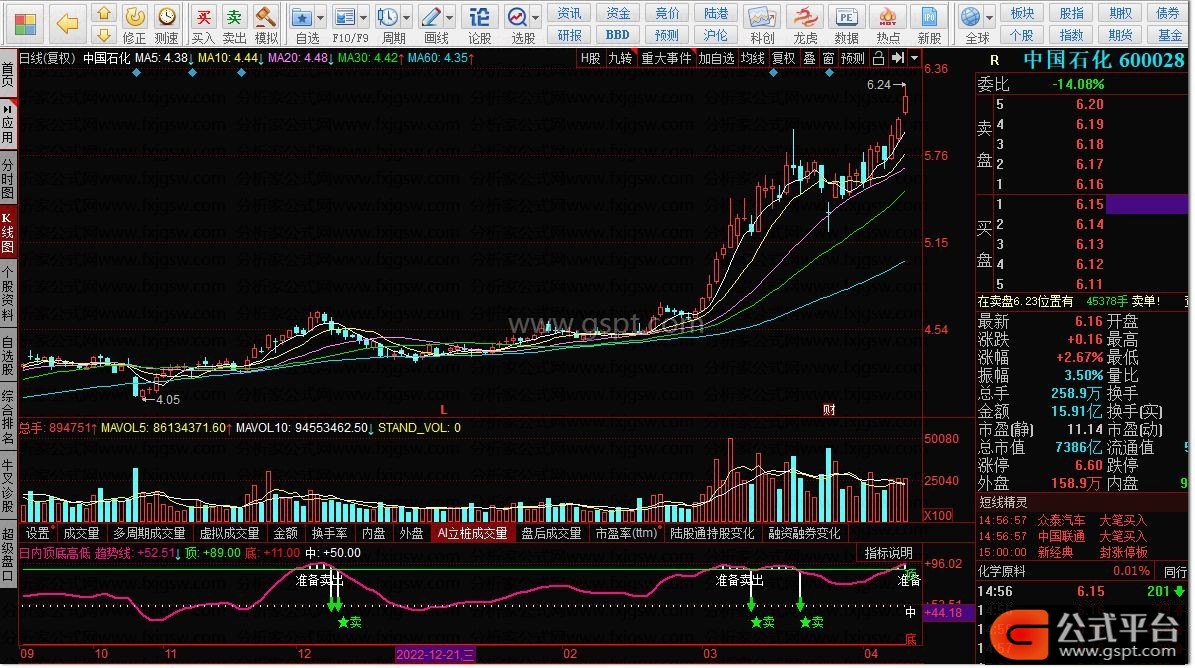
Task: Click the 竞价 auction button
Action: click(667, 14)
